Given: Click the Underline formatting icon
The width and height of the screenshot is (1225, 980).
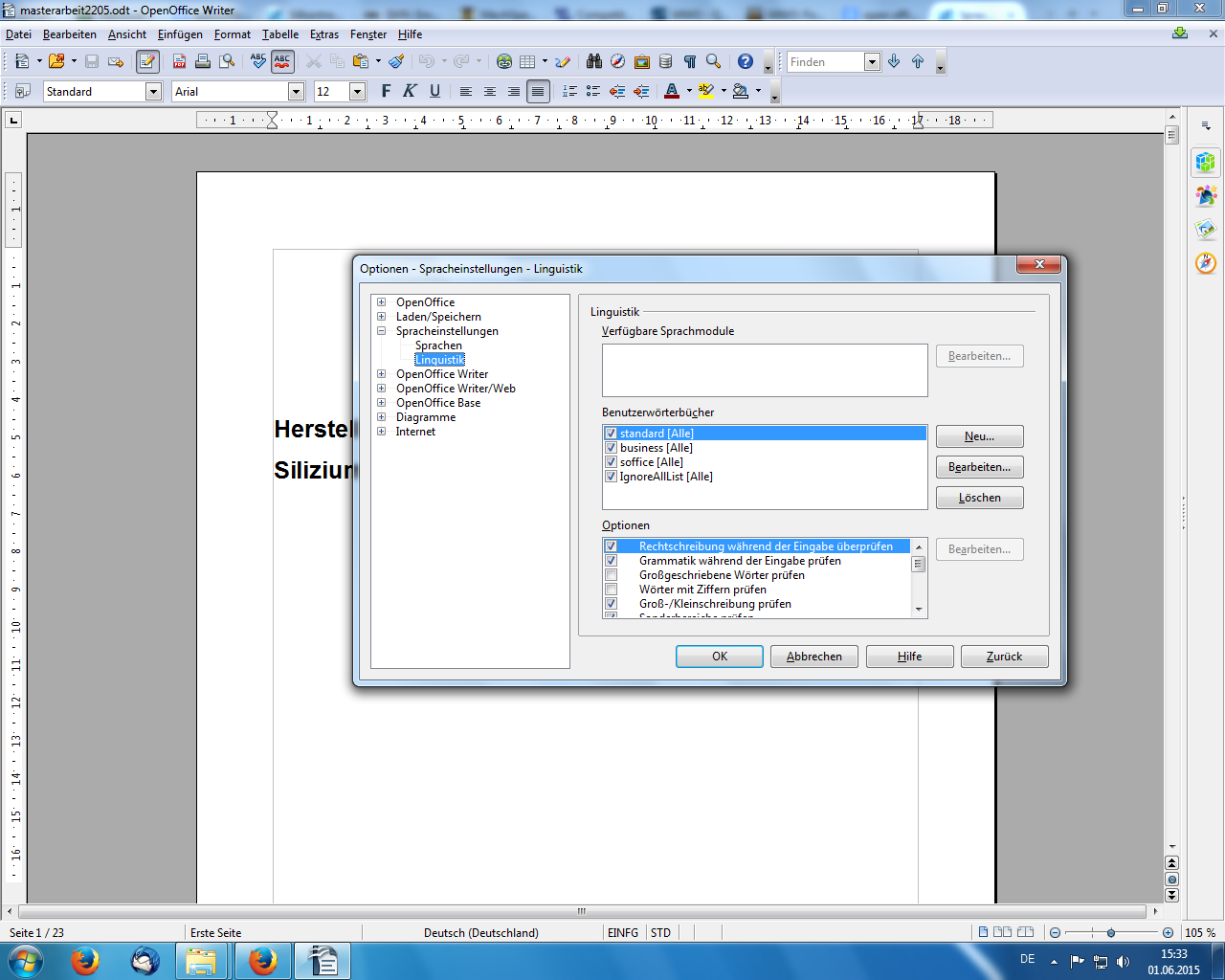Looking at the screenshot, I should 434,91.
